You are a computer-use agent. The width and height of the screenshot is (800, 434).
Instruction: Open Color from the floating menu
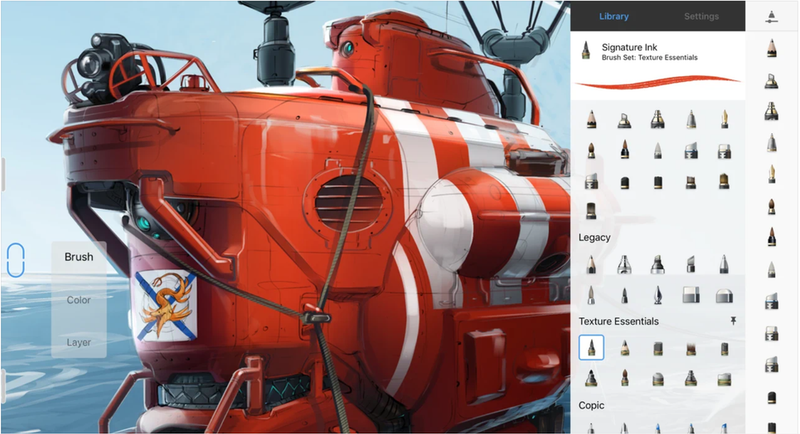click(x=79, y=299)
